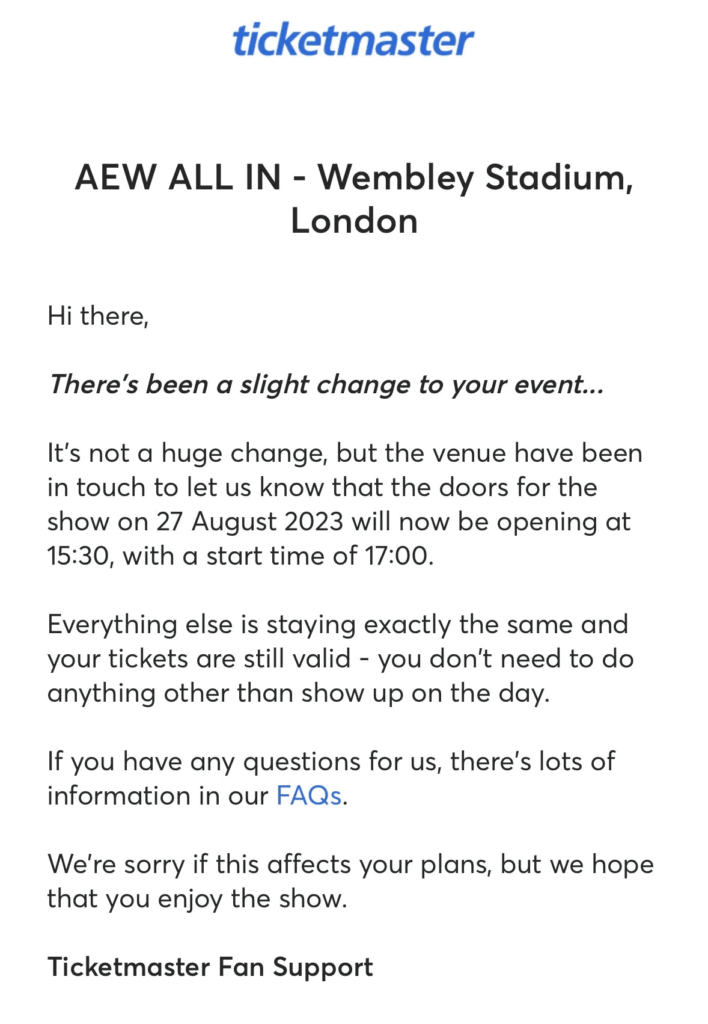Open the FAQs link
708x1024 pixels.
pos(309,797)
